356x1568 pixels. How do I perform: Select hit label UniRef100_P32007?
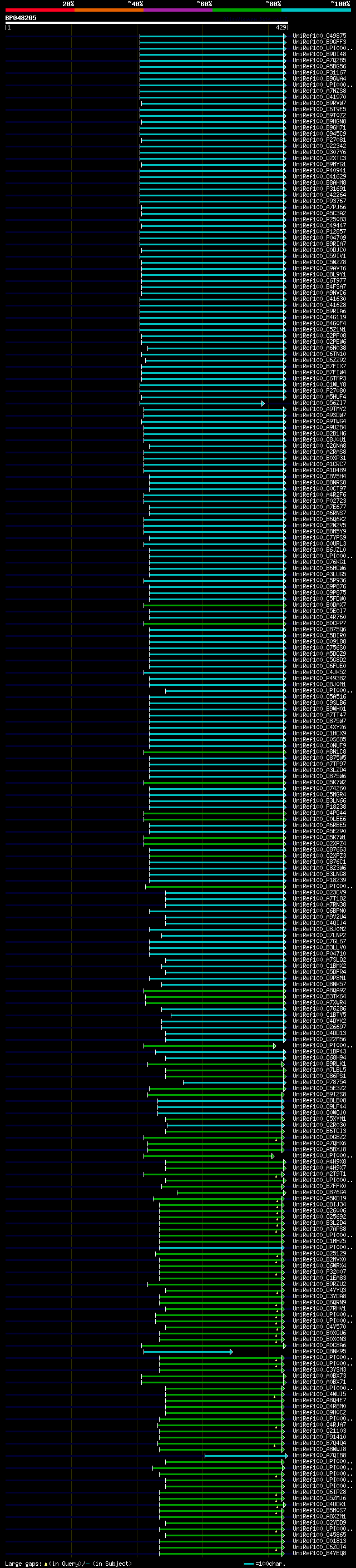coord(319,1272)
